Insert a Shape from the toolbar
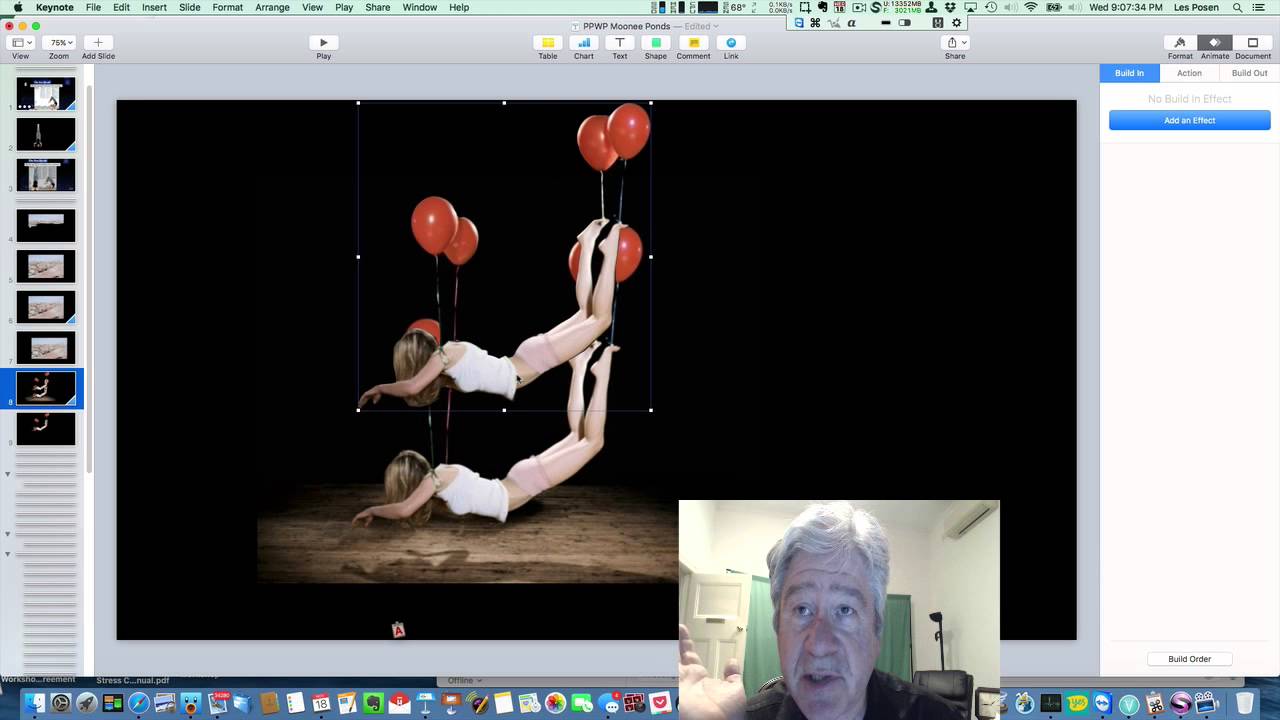The height and width of the screenshot is (720, 1280). pyautogui.click(x=656, y=43)
